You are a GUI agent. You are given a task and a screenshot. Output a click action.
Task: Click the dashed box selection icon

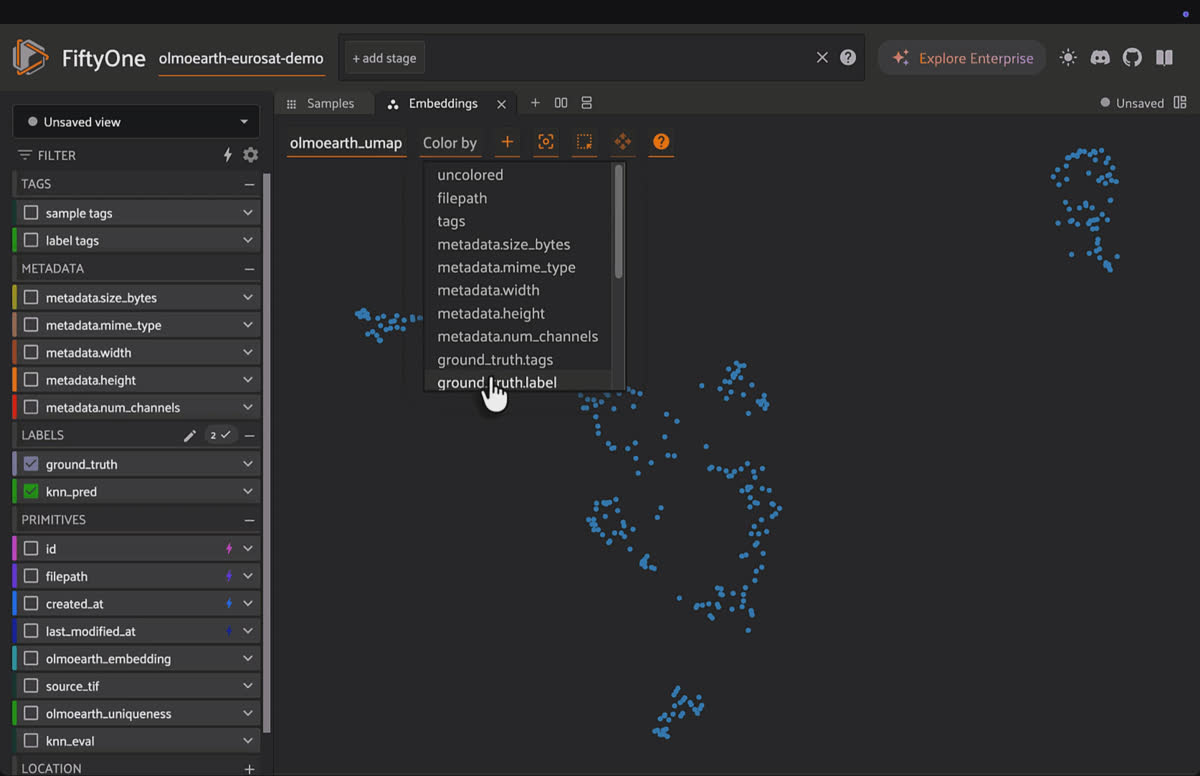pos(584,142)
